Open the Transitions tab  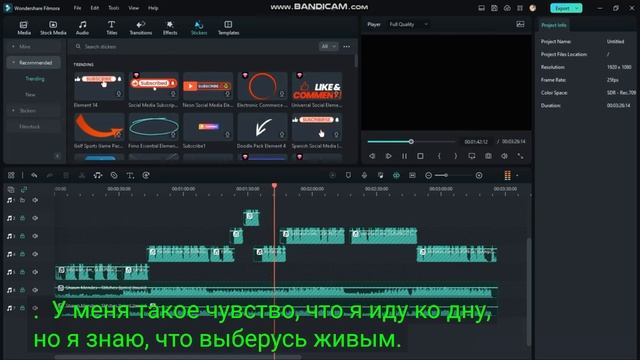pyautogui.click(x=141, y=28)
